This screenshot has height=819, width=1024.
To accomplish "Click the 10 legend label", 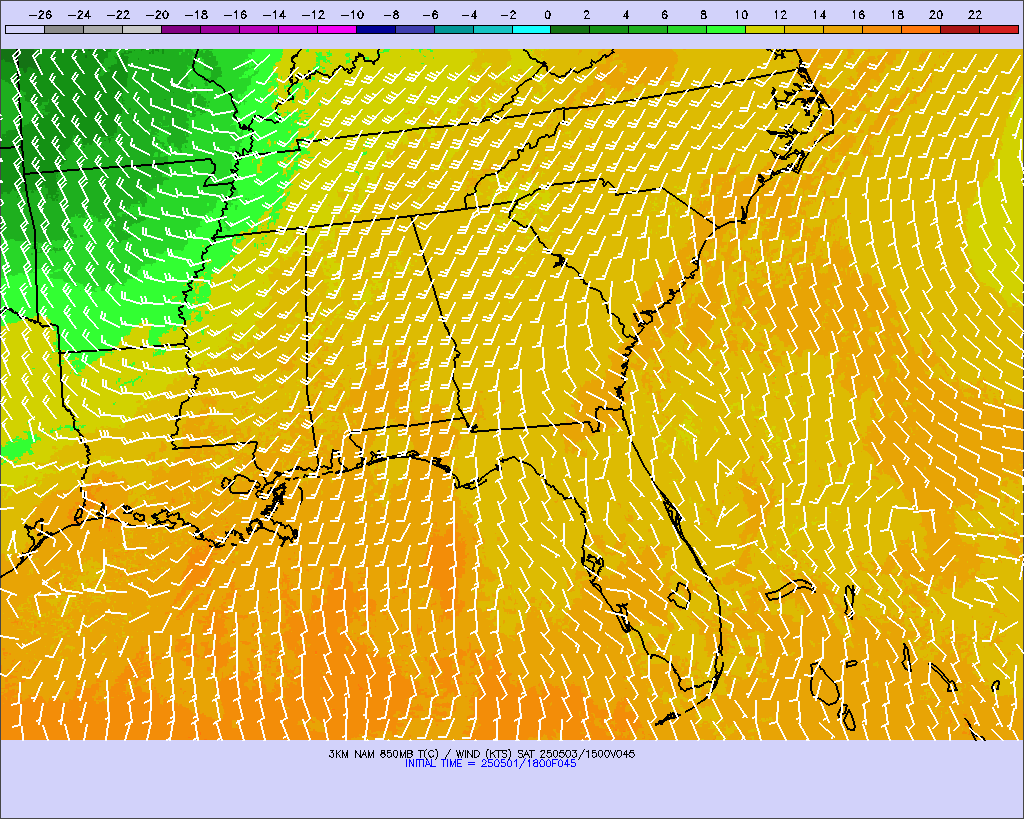I will click(741, 15).
